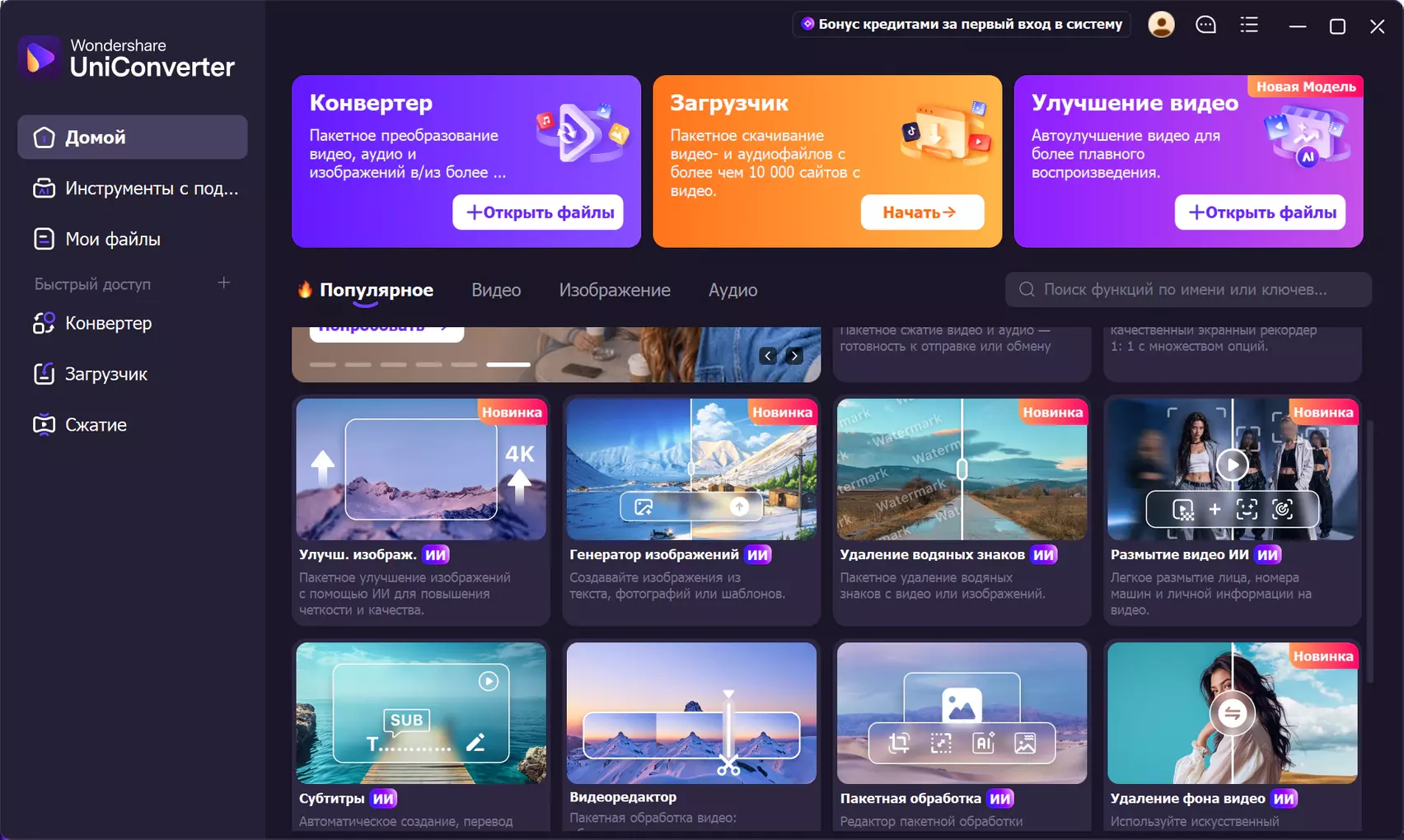Focus the Поиск функций search field

[1188, 290]
